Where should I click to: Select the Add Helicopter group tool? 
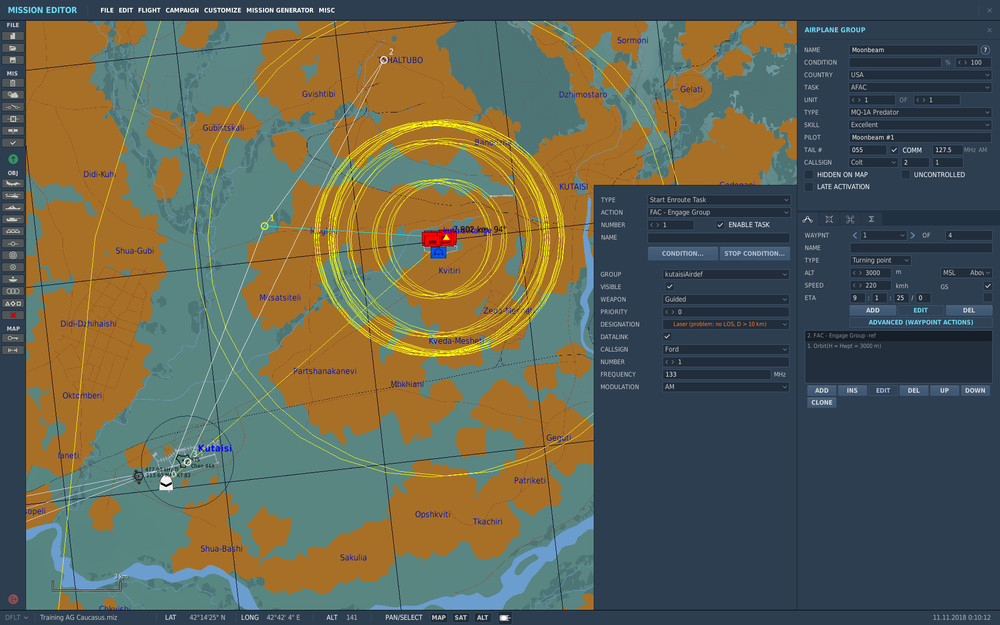tap(13, 195)
